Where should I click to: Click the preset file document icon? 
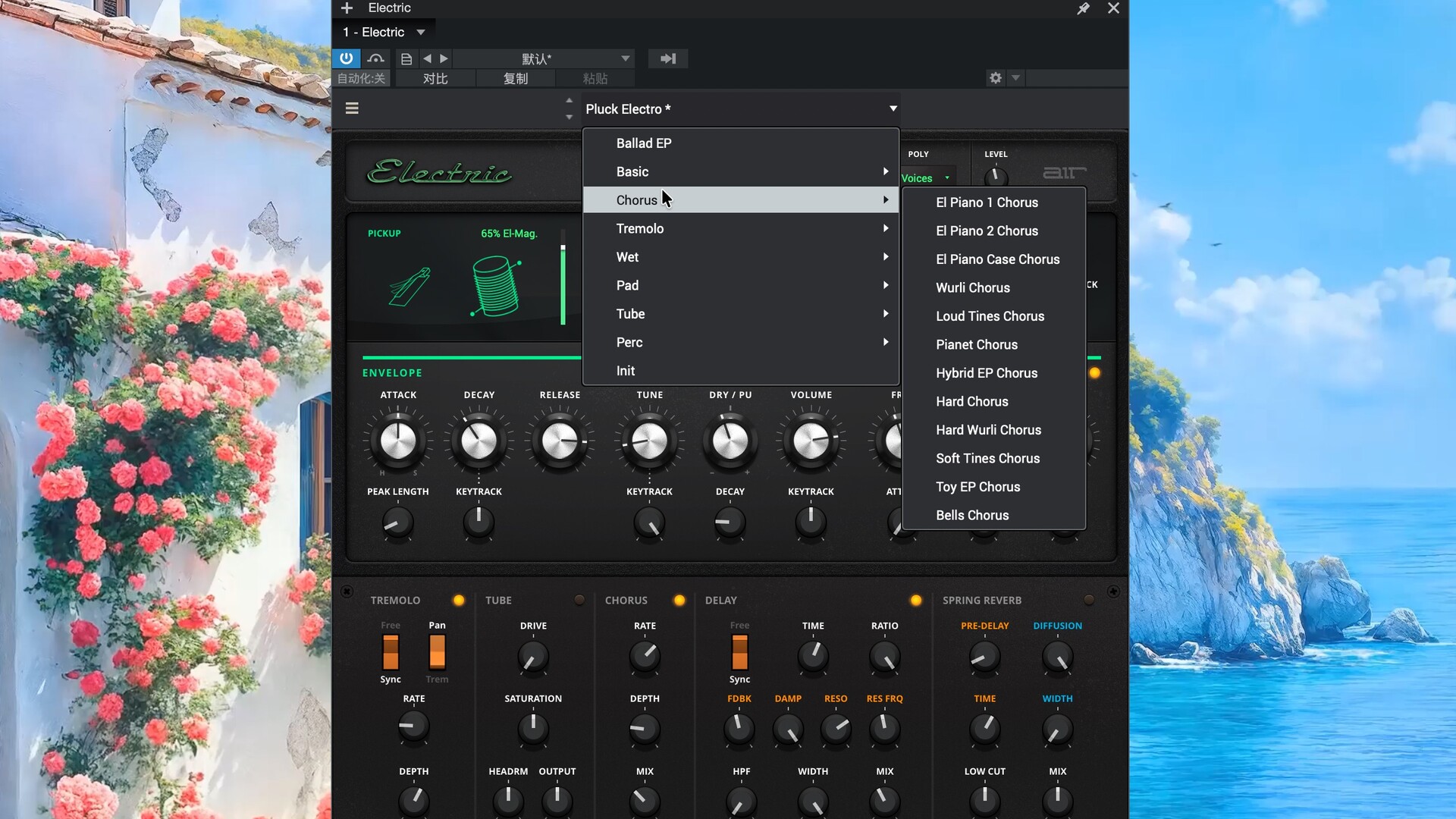[406, 58]
